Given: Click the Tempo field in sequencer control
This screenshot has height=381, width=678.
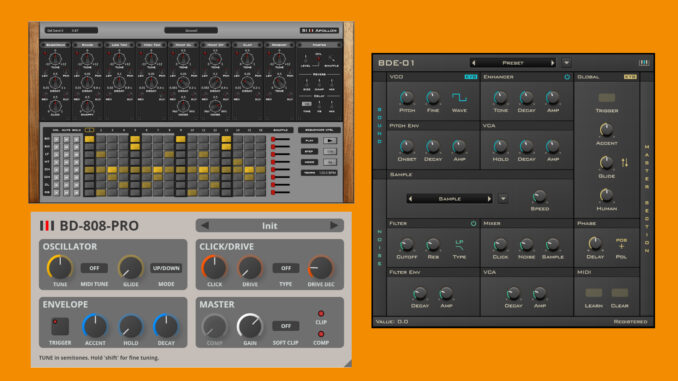Looking at the screenshot, I should click(x=320, y=173).
